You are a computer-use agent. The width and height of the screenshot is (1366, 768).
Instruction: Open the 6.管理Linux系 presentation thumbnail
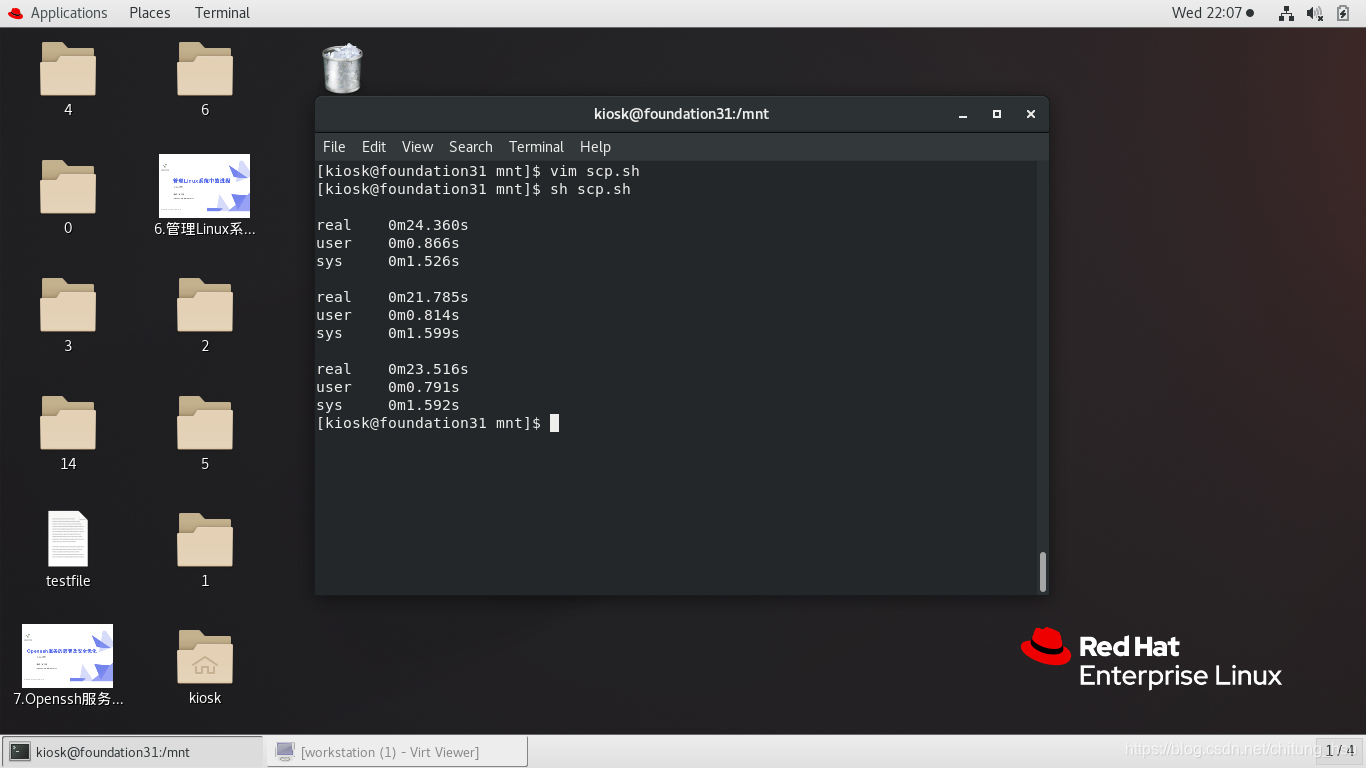[205, 186]
